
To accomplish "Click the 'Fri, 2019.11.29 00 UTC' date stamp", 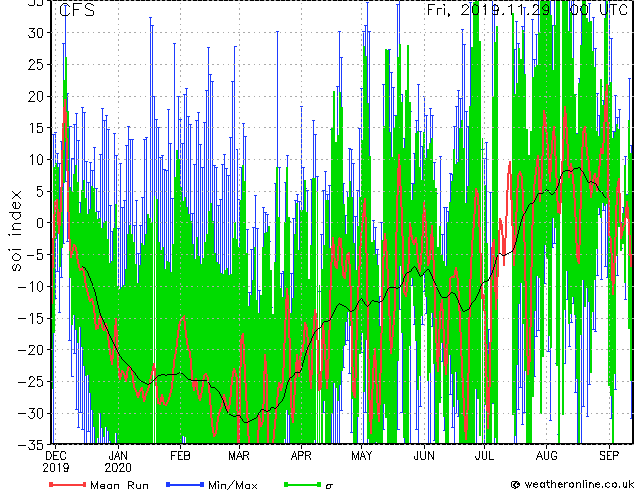I will point(528,10).
